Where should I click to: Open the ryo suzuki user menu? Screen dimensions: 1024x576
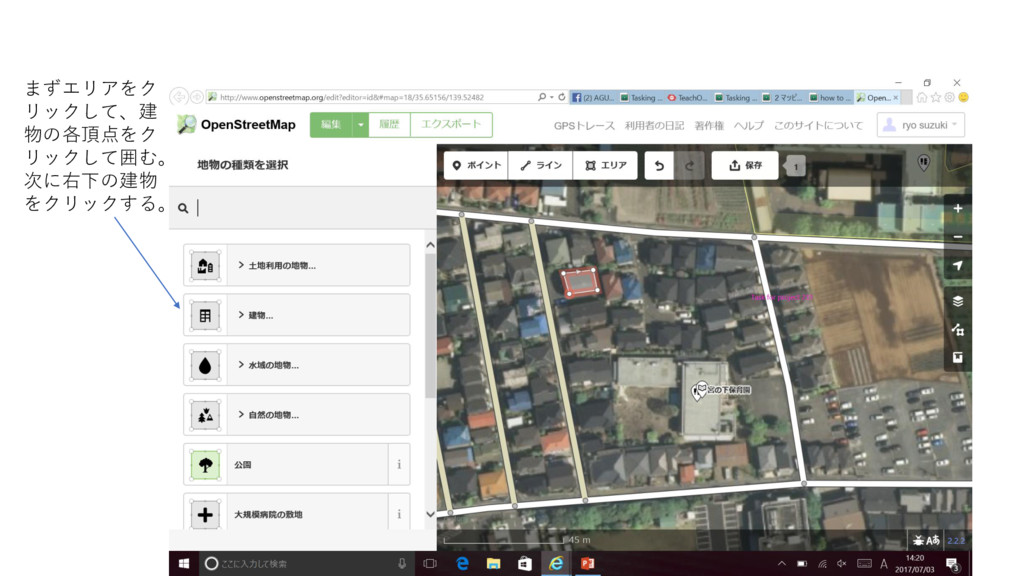(921, 125)
